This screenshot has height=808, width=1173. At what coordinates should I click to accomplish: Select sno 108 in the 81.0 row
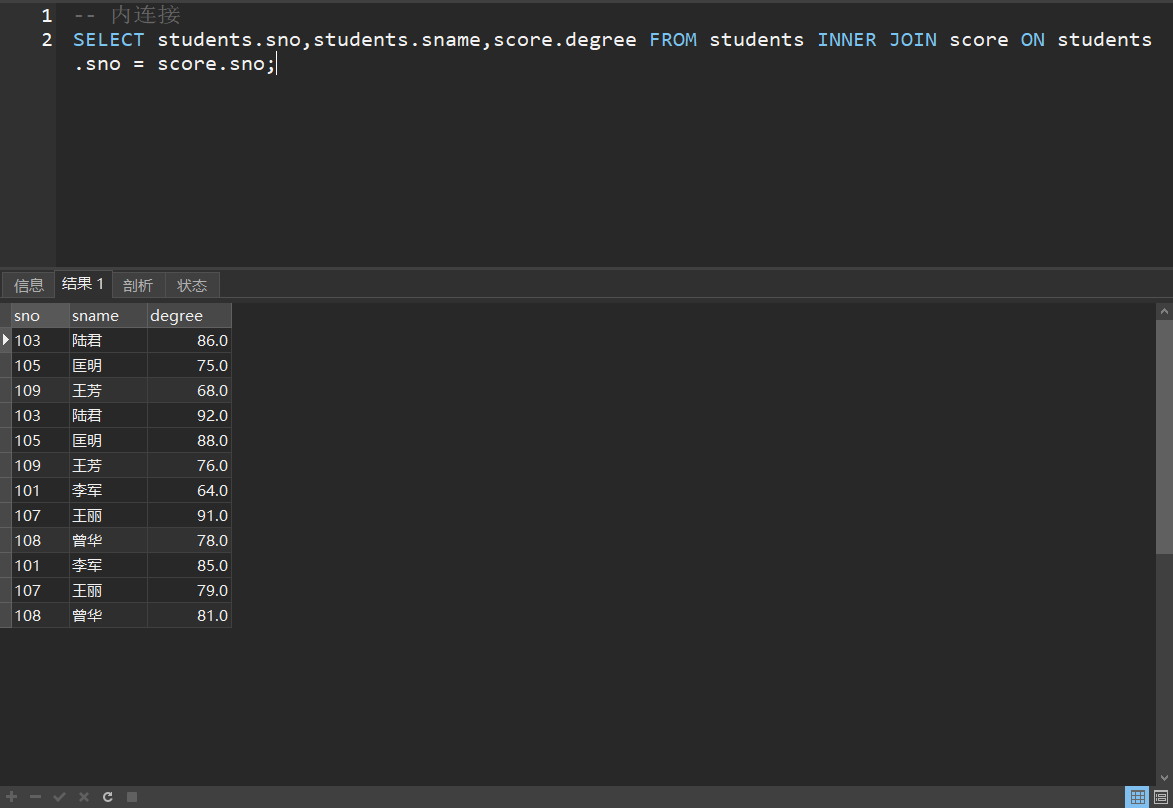point(40,616)
